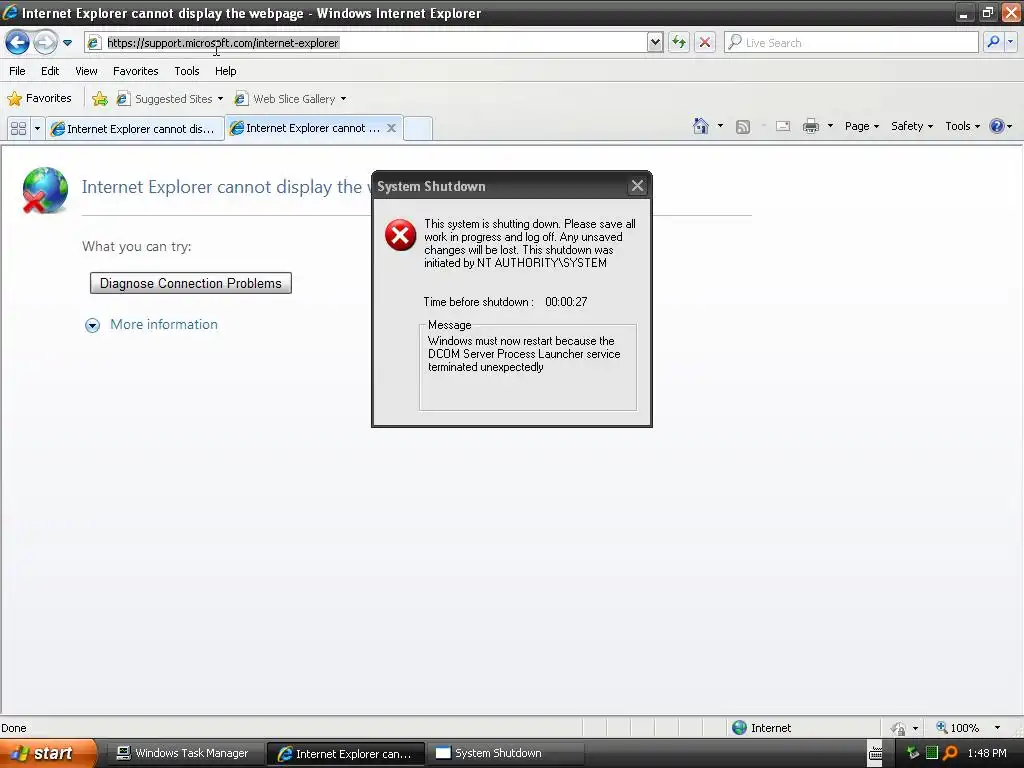Viewport: 1024px width, 768px height.
Task: Open the Help question mark icon
Action: click(997, 126)
